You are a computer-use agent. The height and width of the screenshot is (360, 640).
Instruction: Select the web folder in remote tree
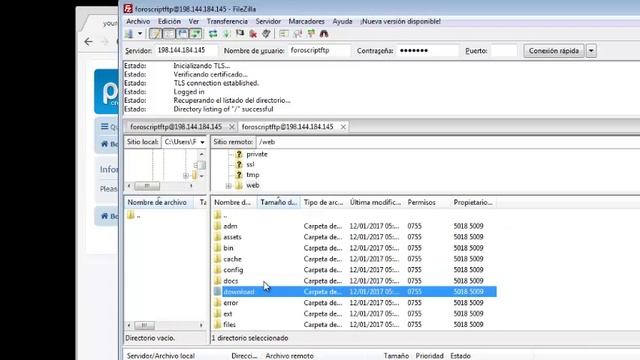(x=253, y=185)
